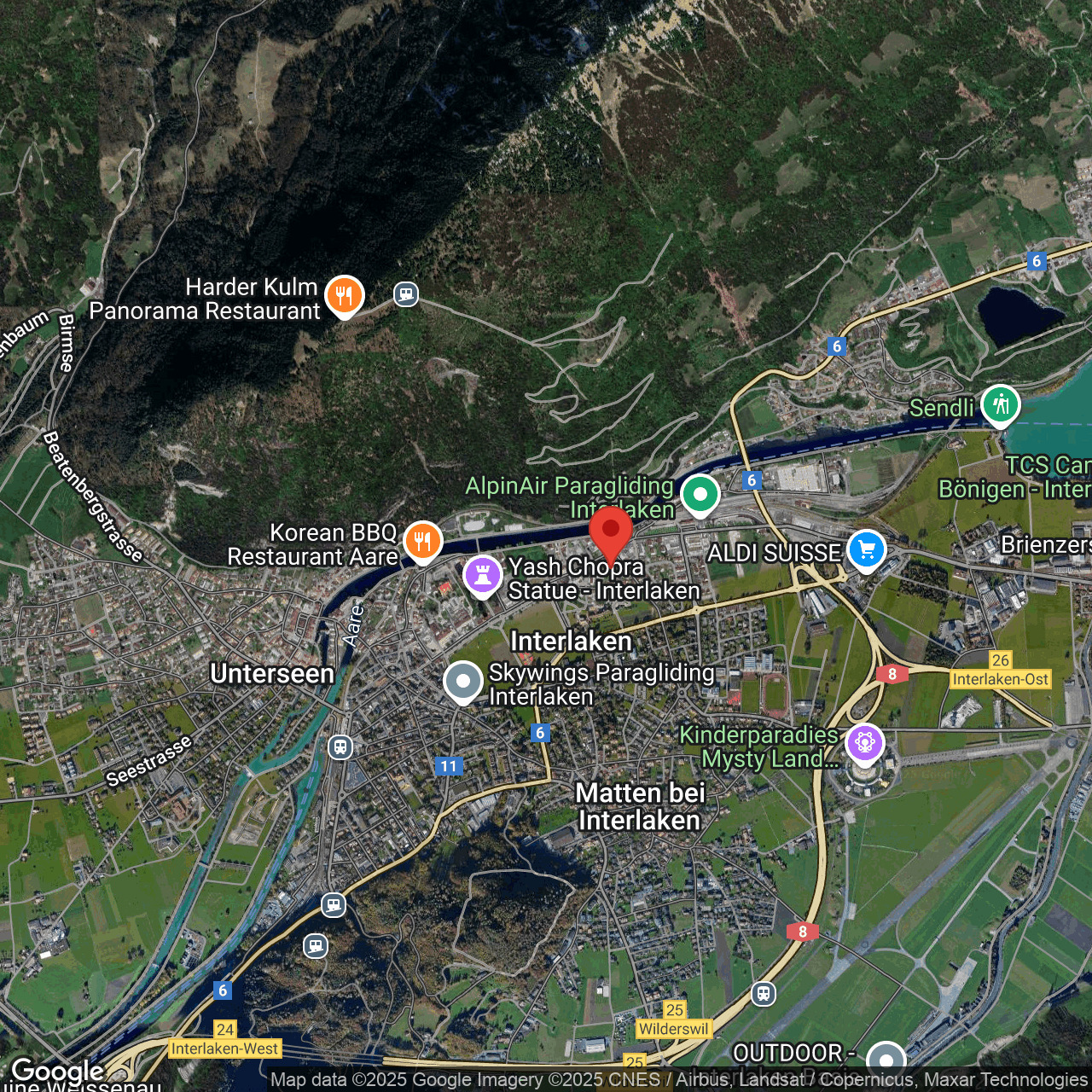Select the Korean BBQ Restaurant Aare marker

(422, 541)
